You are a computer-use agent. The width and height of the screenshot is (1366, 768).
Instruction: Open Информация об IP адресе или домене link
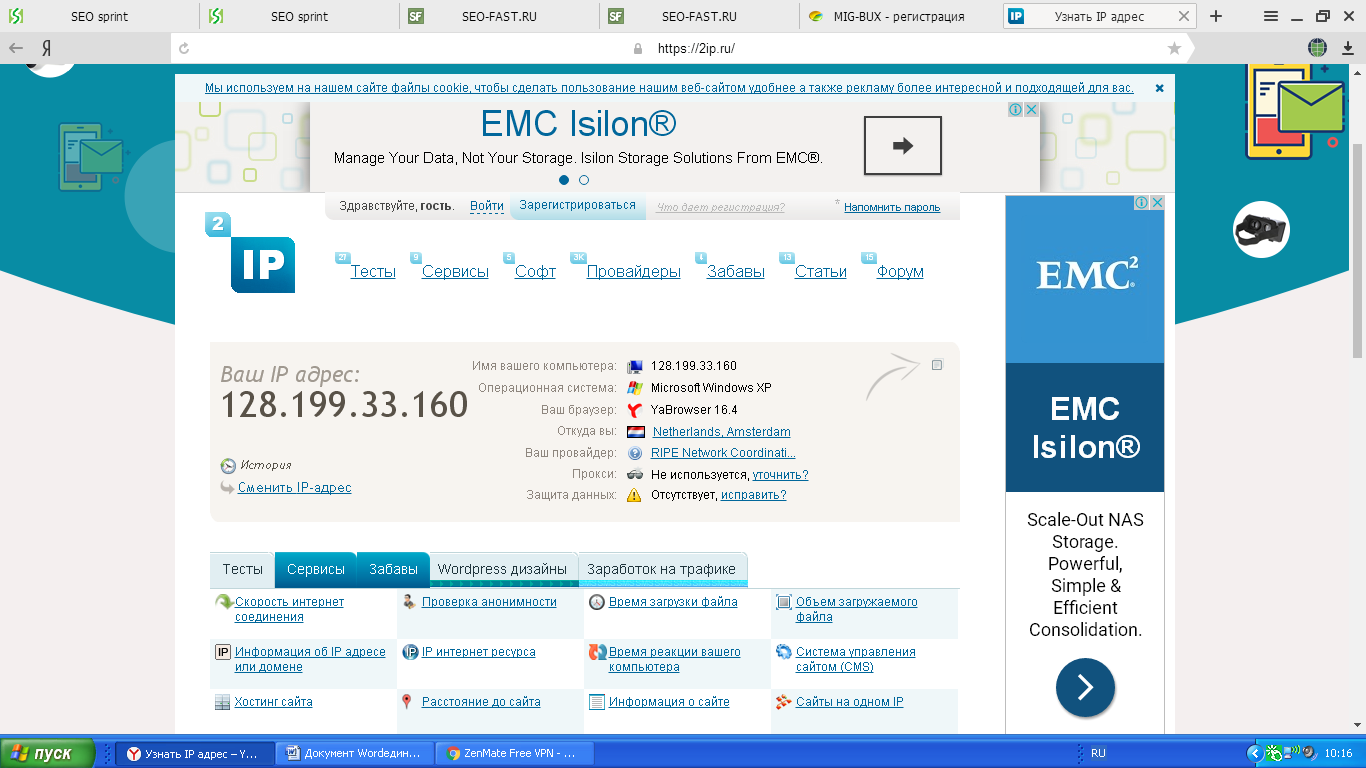click(310, 659)
